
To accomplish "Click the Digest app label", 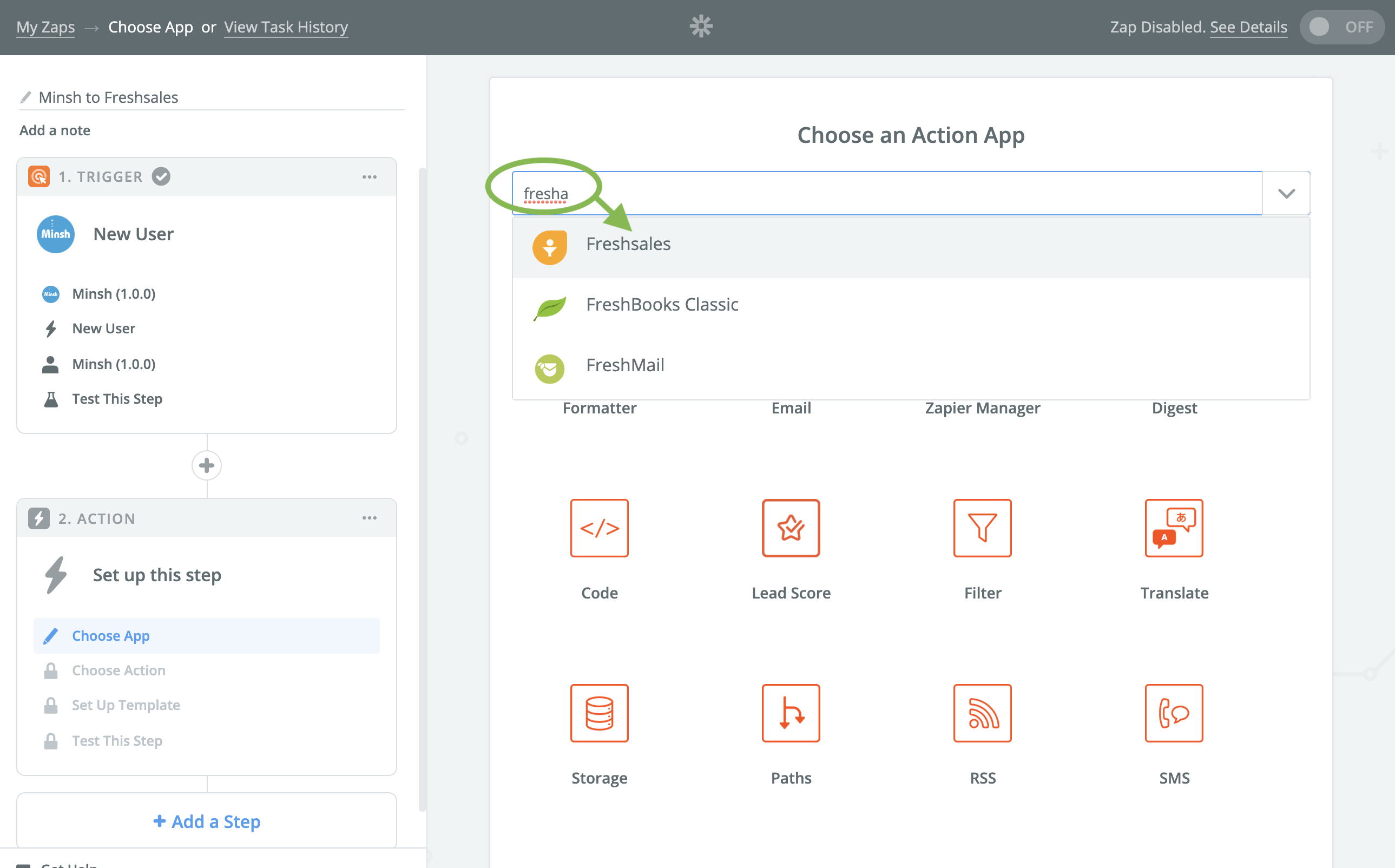I will (x=1174, y=408).
